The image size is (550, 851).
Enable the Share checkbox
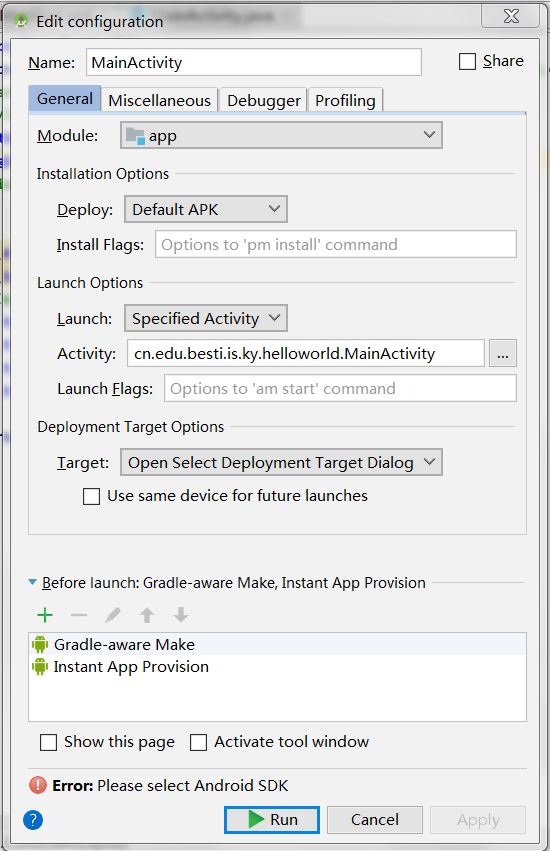pos(467,61)
